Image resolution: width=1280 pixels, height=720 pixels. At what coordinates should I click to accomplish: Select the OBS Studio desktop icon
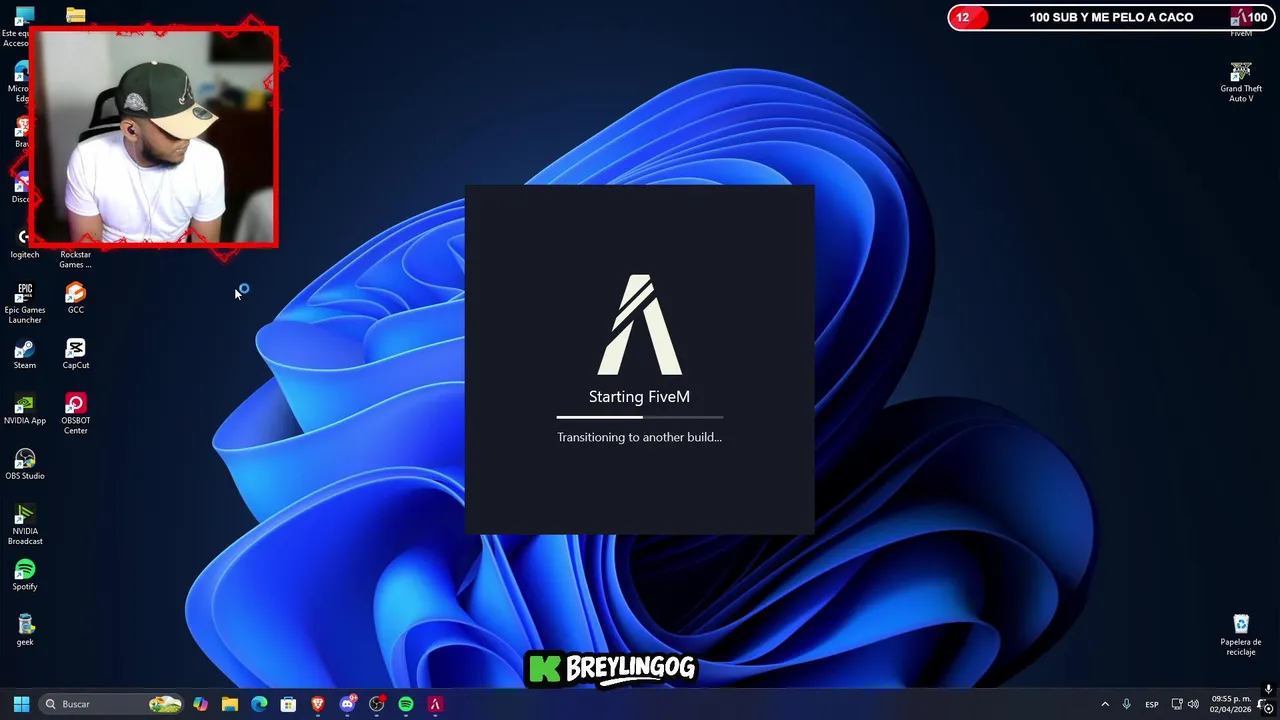click(25, 464)
